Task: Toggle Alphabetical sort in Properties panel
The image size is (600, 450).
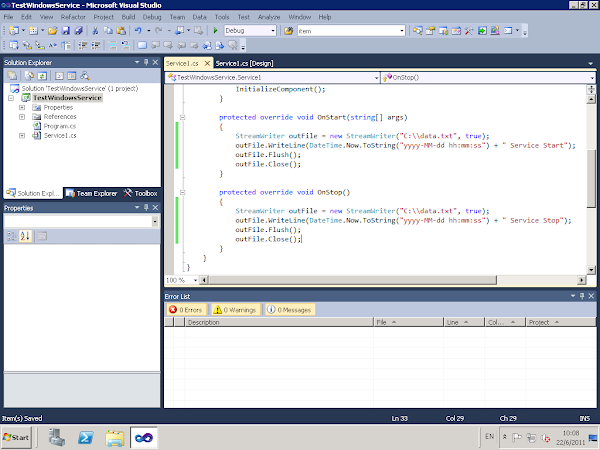Action: click(x=25, y=236)
